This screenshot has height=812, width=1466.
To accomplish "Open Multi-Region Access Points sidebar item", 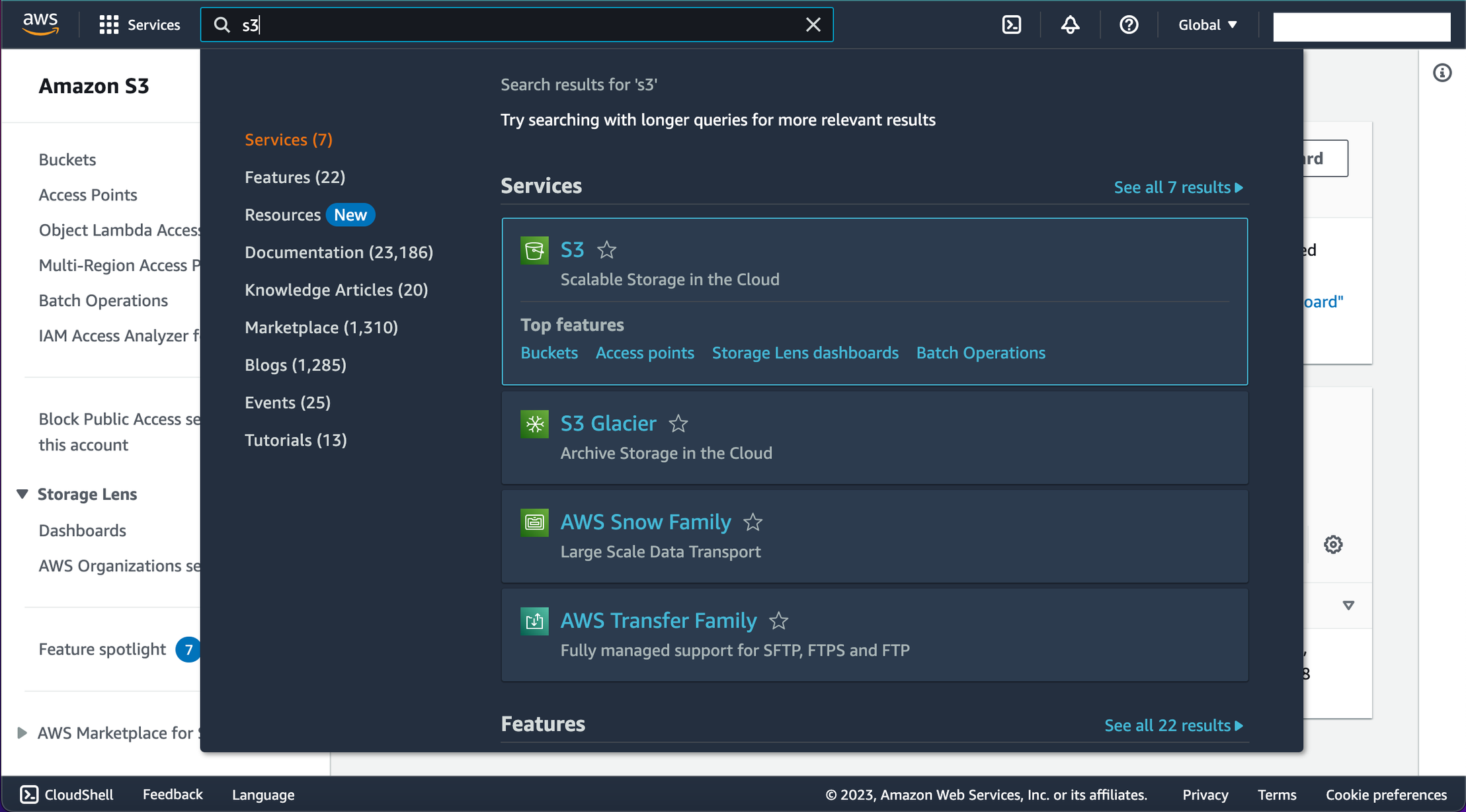I will (x=119, y=266).
